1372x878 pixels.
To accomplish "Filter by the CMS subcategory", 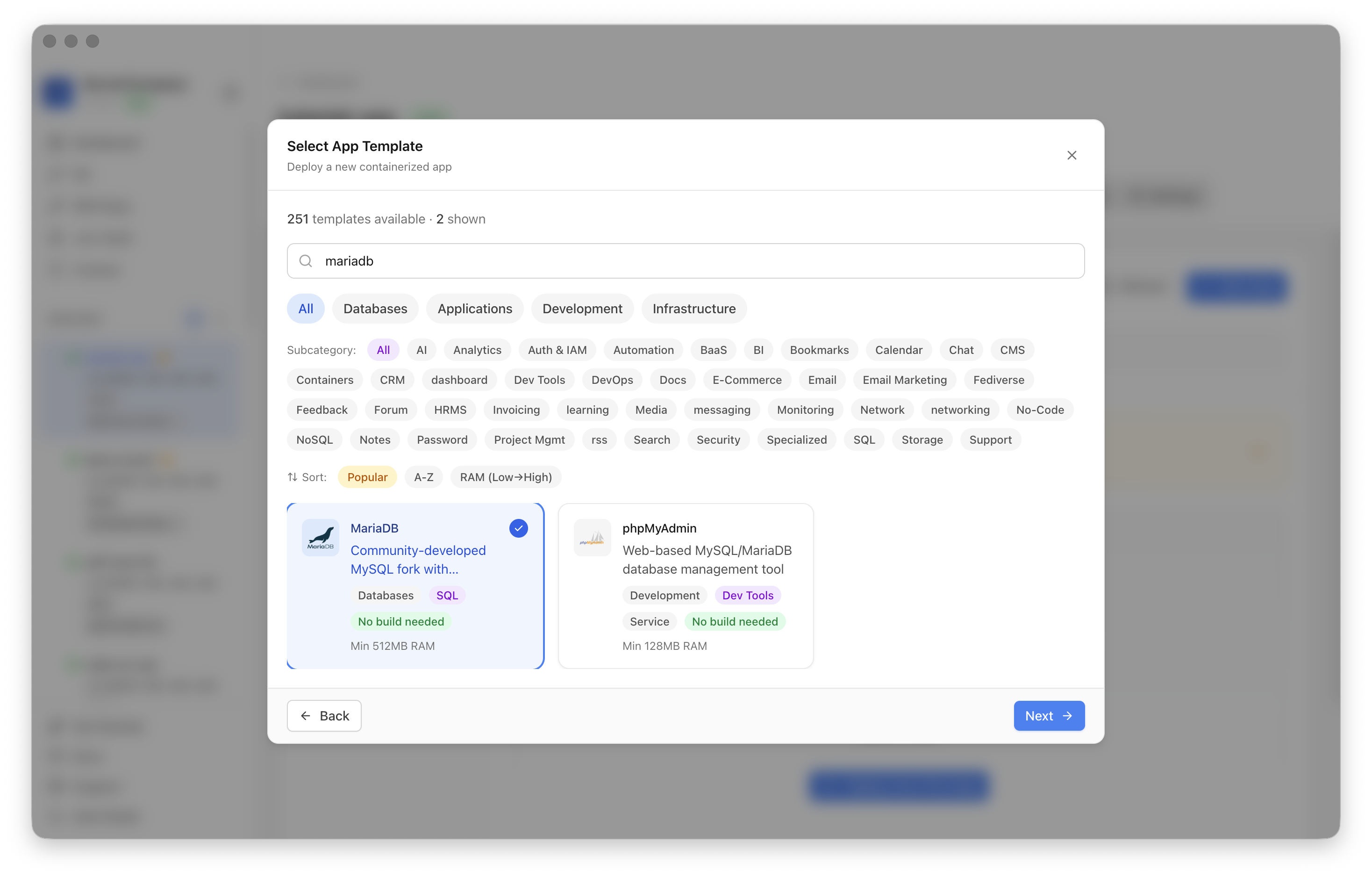I will coord(1013,350).
